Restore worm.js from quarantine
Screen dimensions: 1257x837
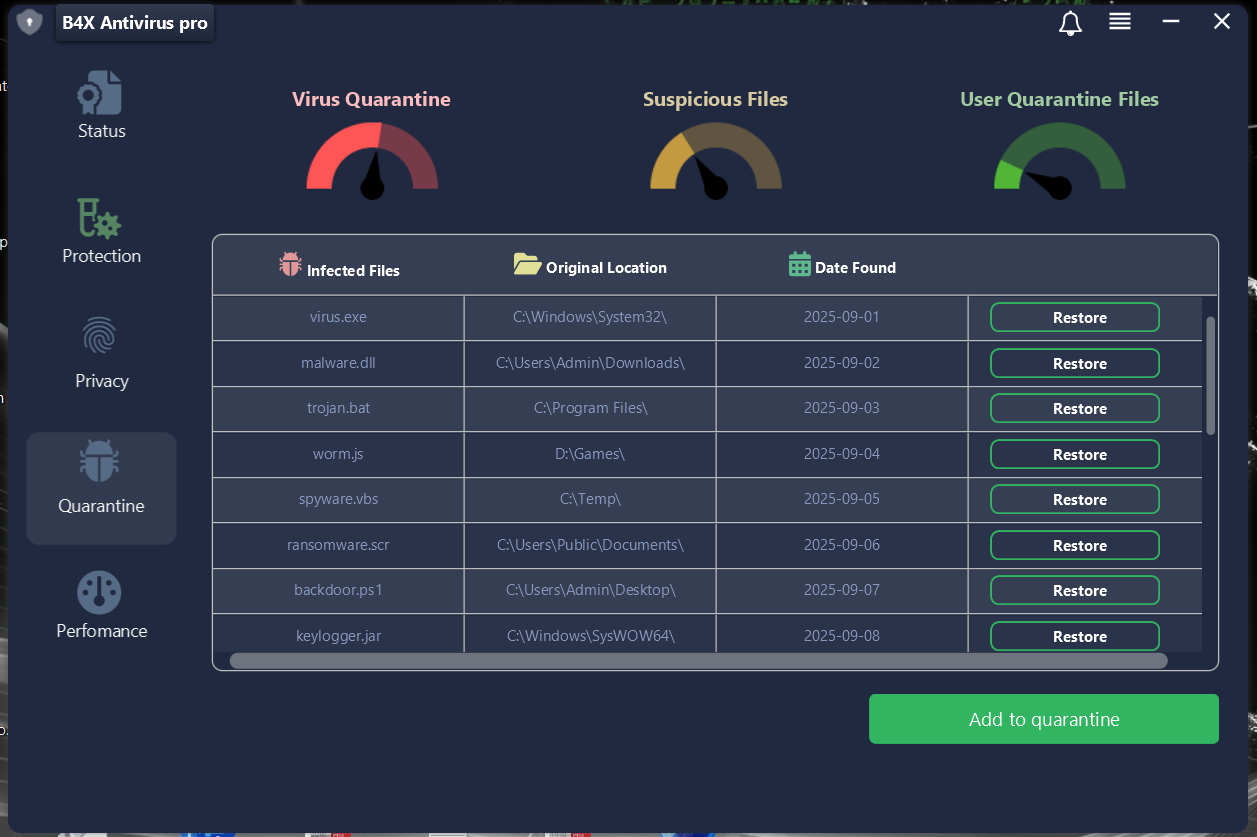pos(1075,454)
